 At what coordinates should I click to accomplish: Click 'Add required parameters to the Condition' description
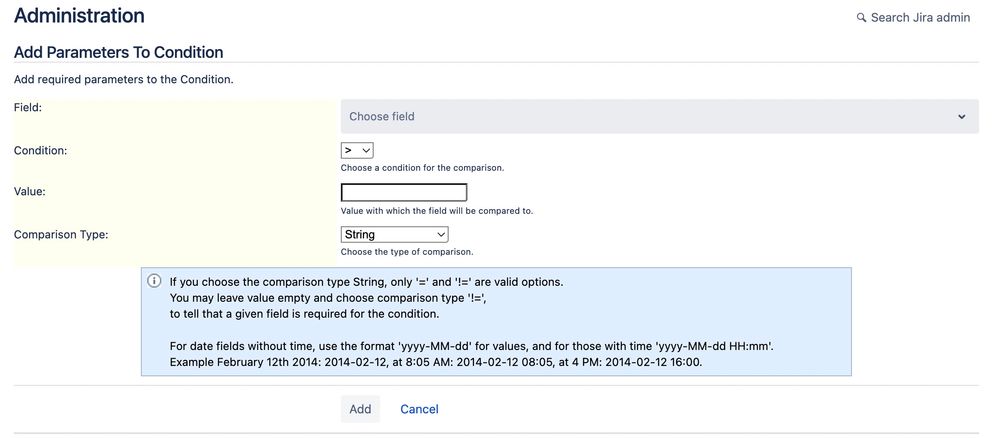coord(124,80)
